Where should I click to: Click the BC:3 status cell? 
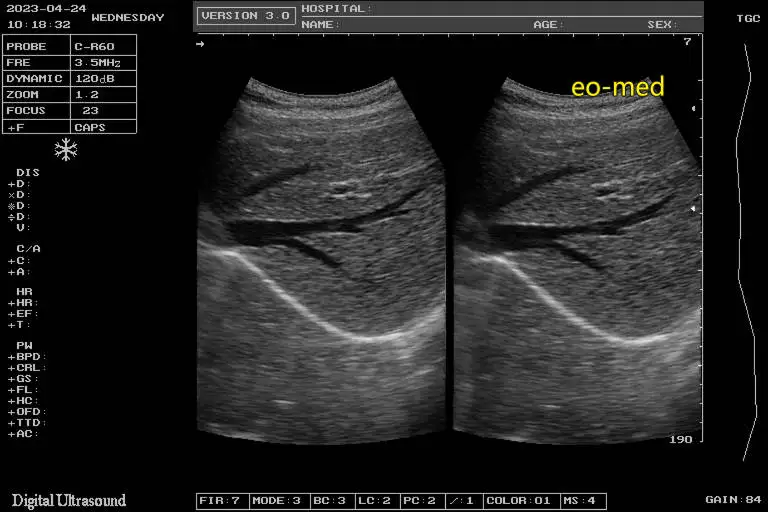click(x=332, y=501)
